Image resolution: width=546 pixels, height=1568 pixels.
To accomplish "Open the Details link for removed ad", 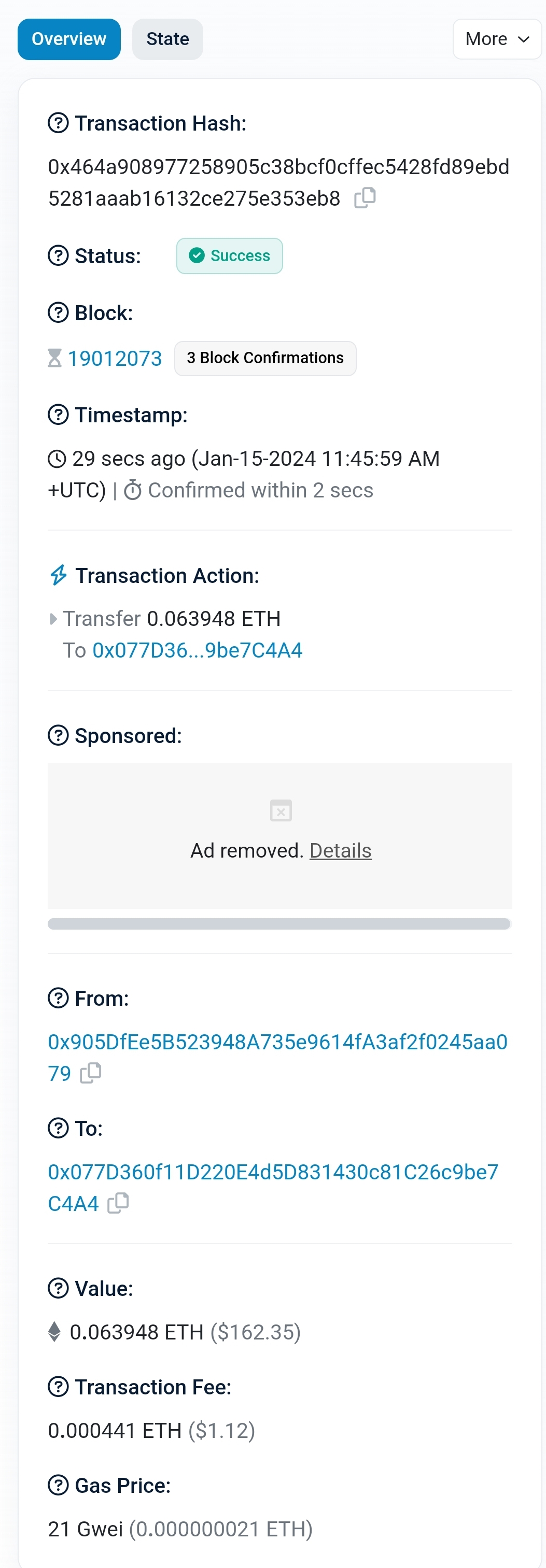I will (340, 850).
